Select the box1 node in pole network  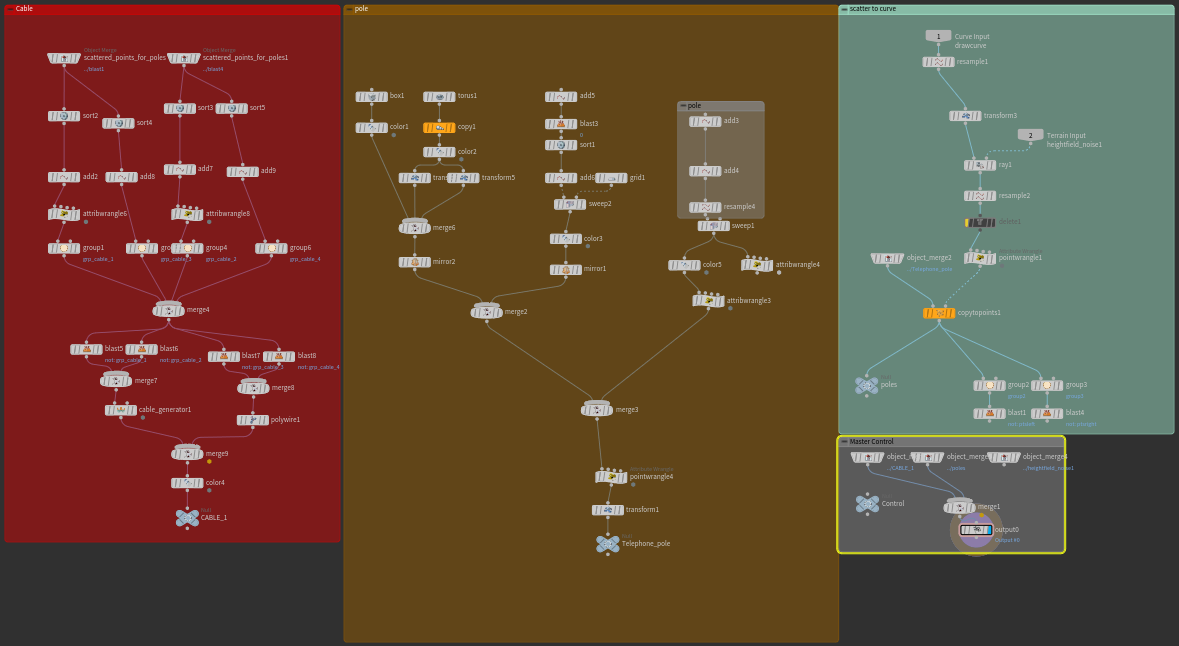(x=371, y=96)
